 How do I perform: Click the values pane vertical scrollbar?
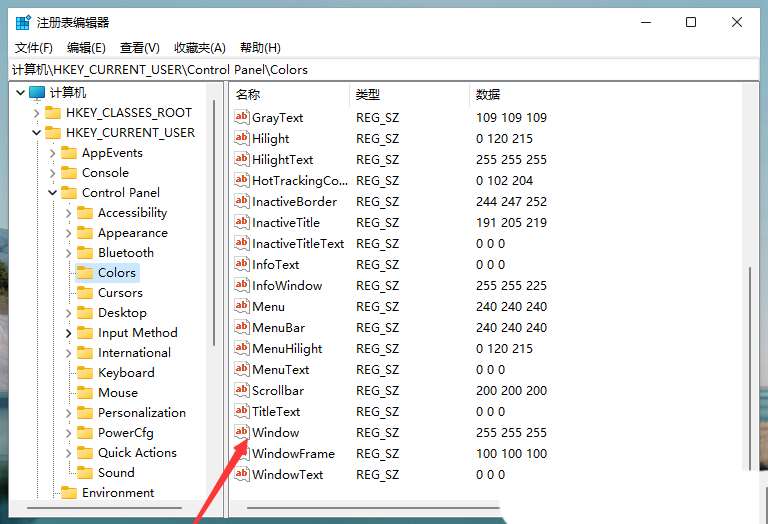tap(749, 367)
